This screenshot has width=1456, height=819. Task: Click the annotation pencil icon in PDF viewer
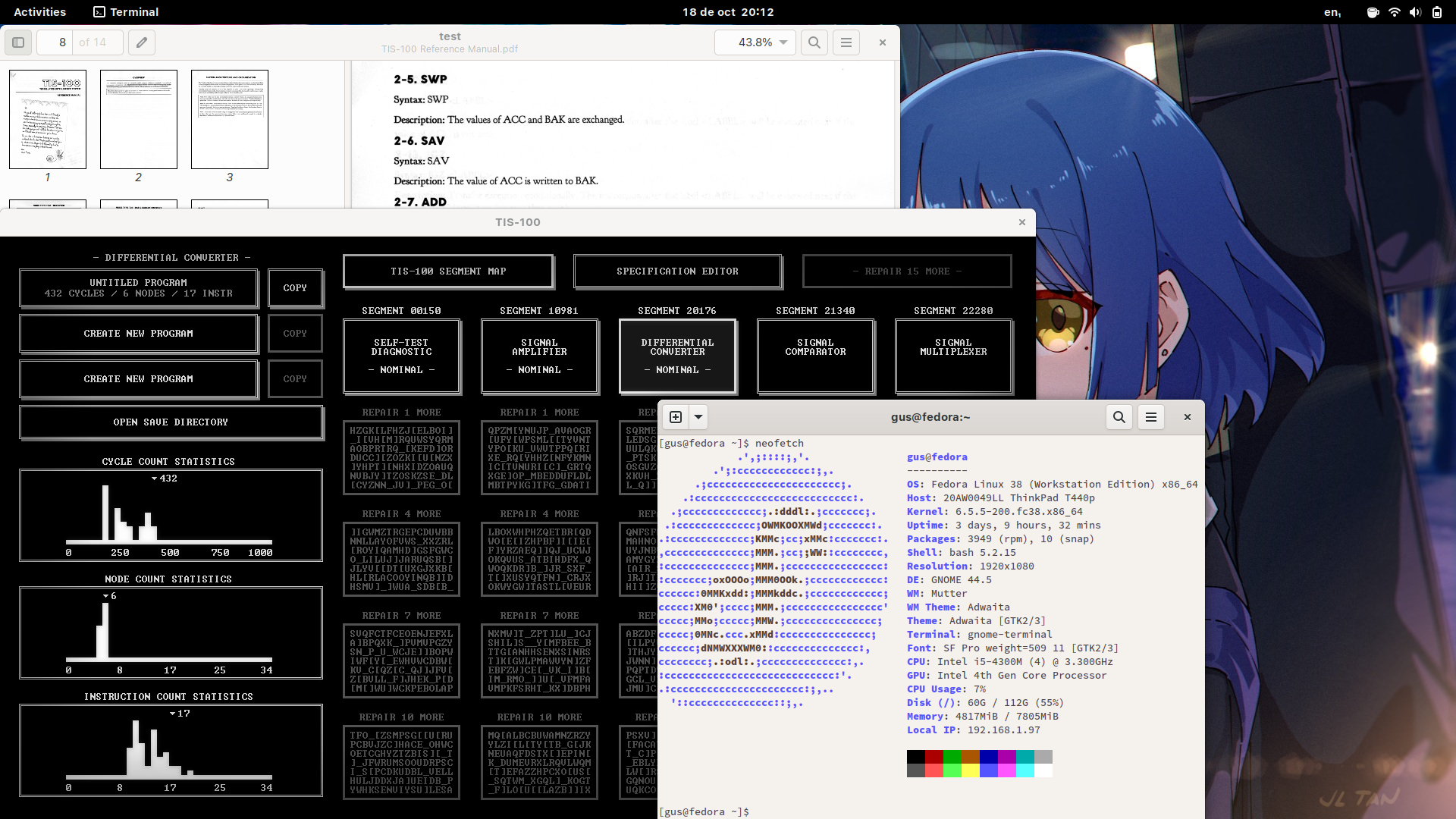click(142, 42)
